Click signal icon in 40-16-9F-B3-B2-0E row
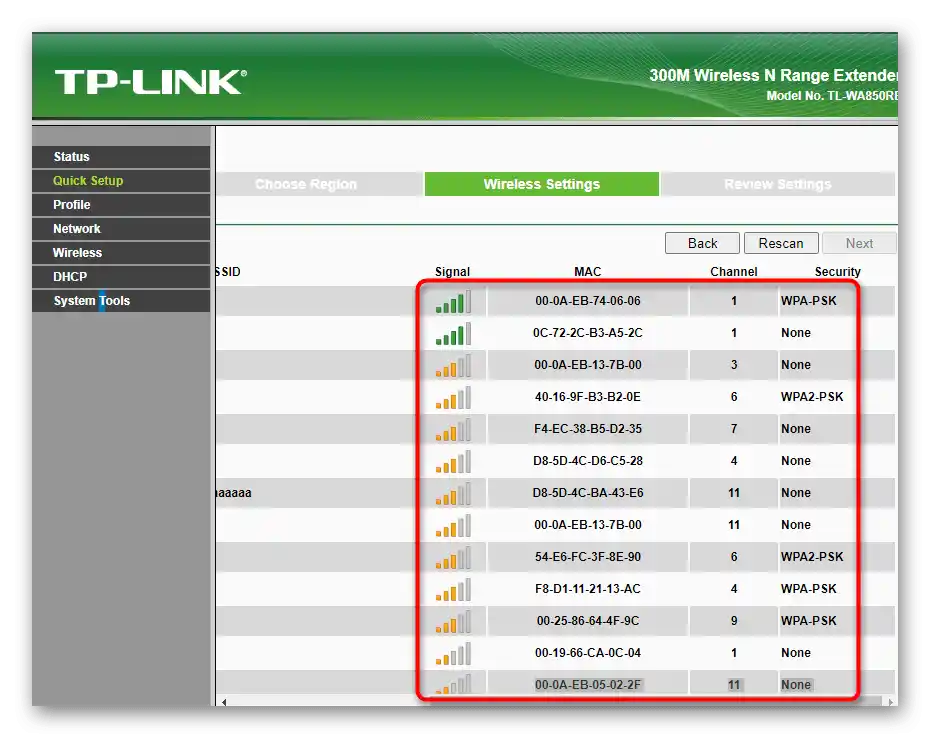930x738 pixels. tap(453, 397)
